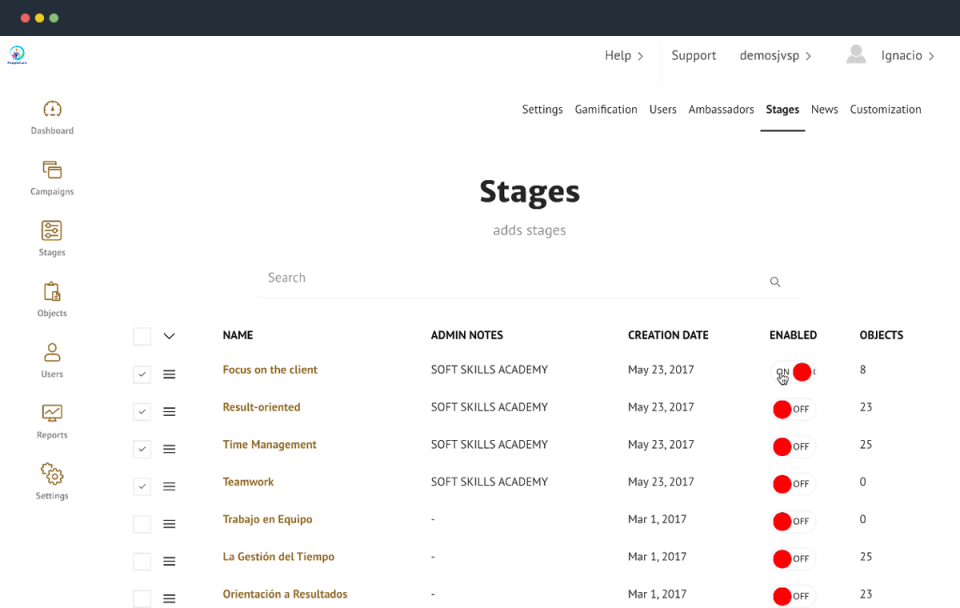The width and height of the screenshot is (960, 608).
Task: Open the Ignacio account dropdown
Action: (x=906, y=55)
